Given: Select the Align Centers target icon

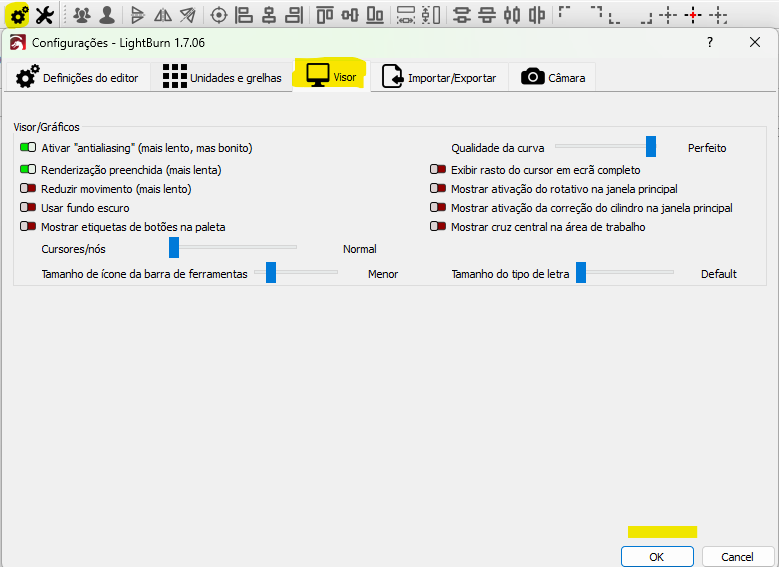Looking at the screenshot, I should pos(218,15).
